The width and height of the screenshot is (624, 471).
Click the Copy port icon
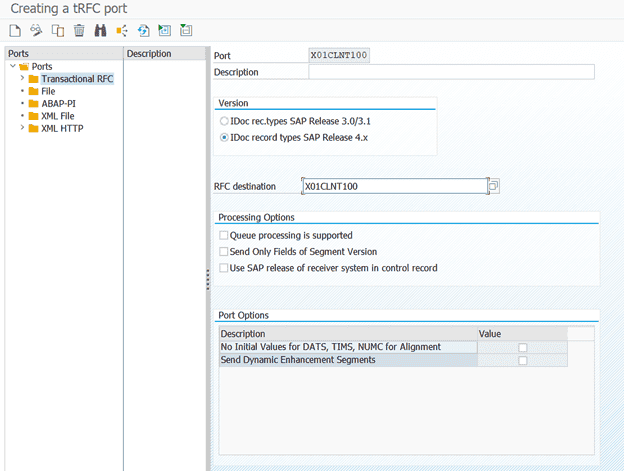(x=57, y=31)
